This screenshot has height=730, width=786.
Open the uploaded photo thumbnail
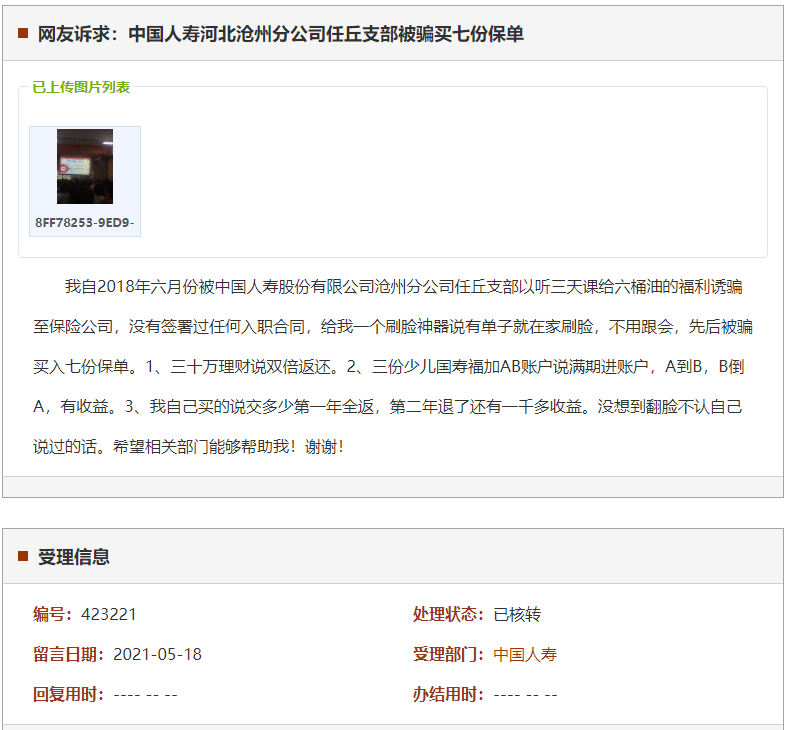tap(85, 166)
